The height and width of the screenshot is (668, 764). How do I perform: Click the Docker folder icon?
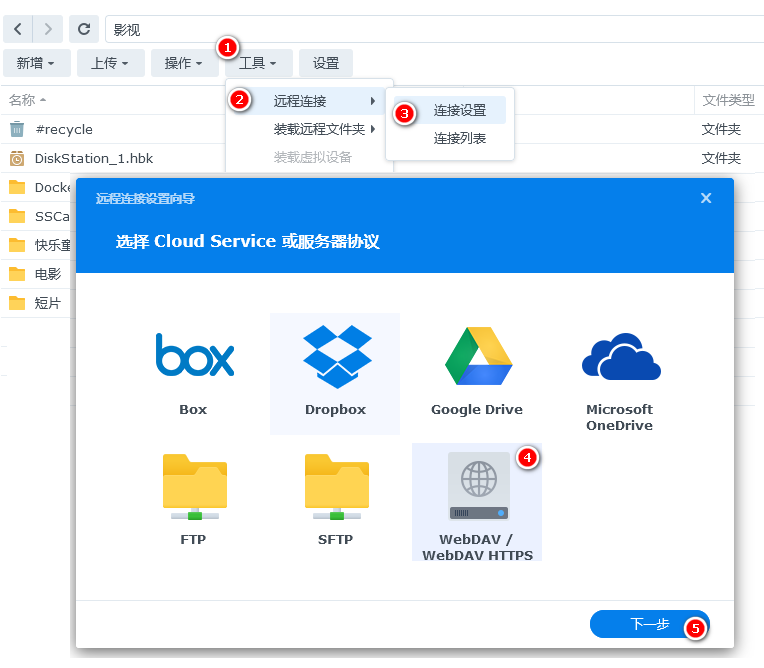pos(17,187)
